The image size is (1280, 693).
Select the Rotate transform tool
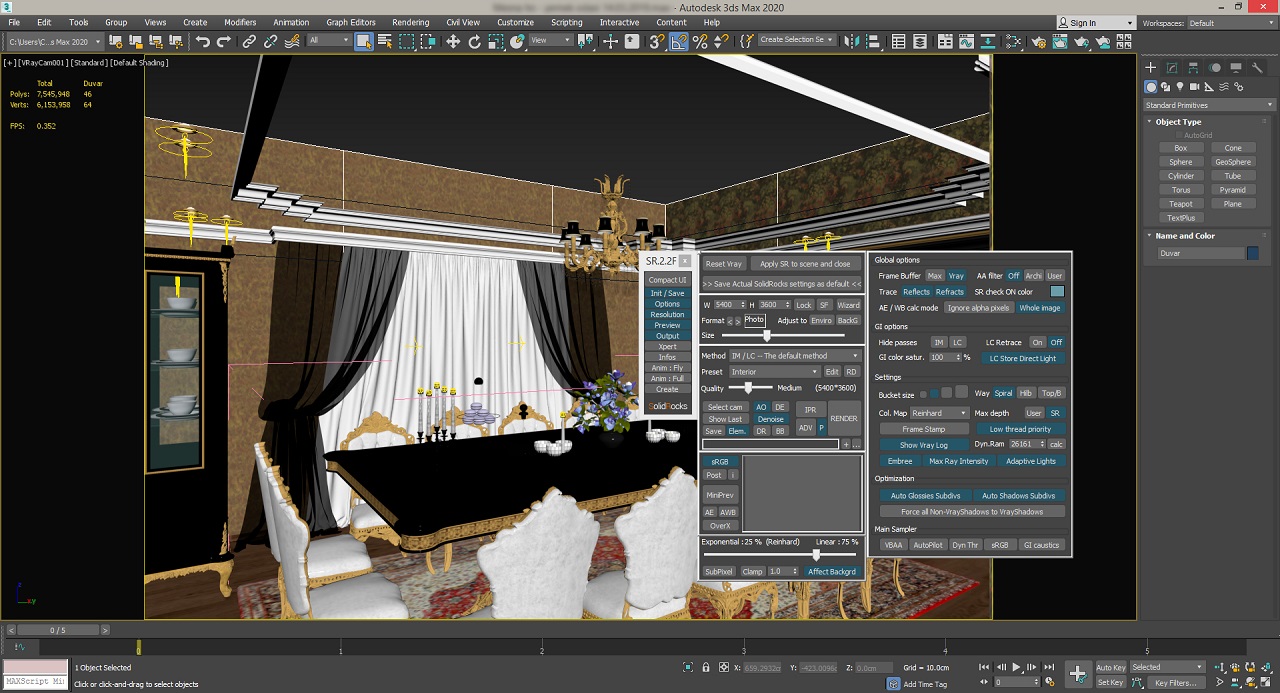(x=474, y=41)
